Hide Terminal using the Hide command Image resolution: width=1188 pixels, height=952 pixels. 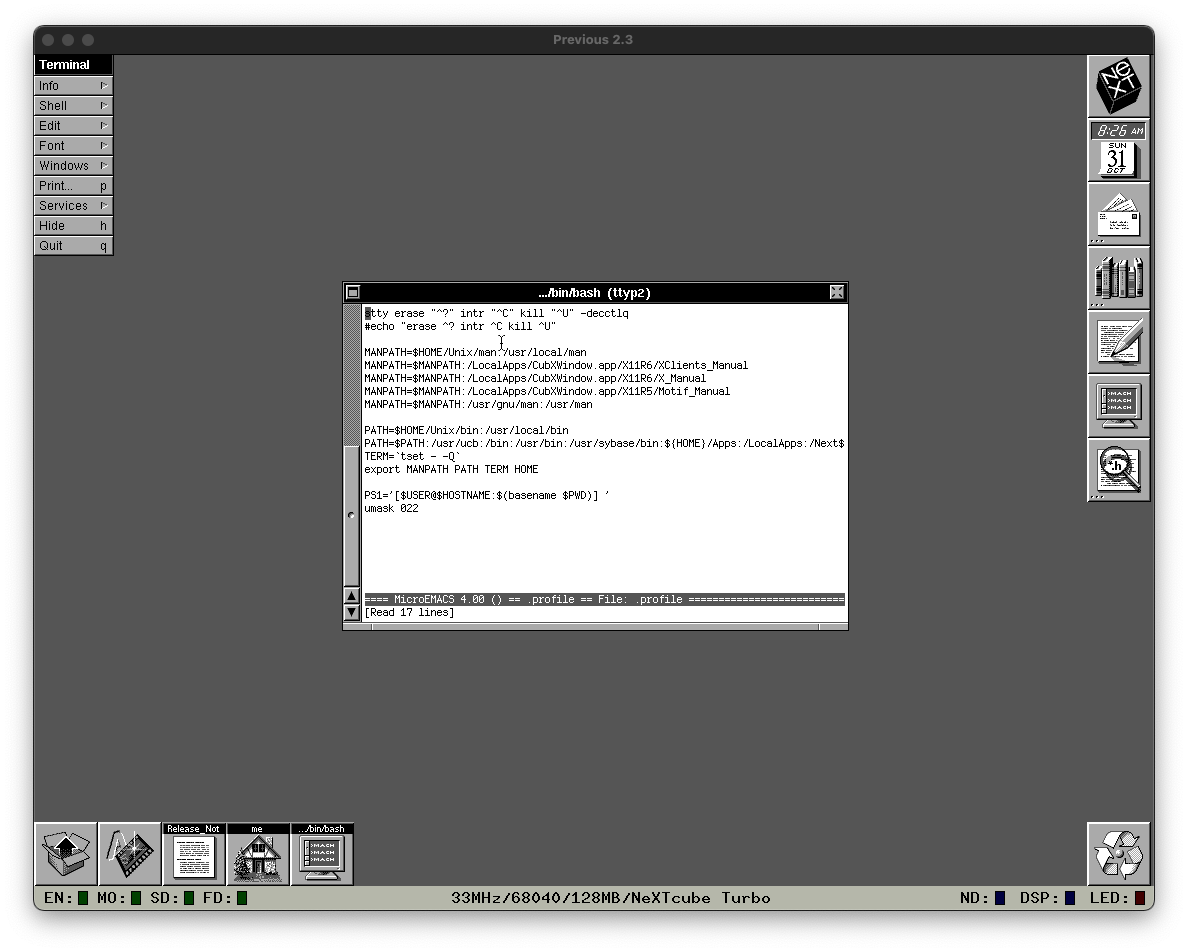(73, 225)
